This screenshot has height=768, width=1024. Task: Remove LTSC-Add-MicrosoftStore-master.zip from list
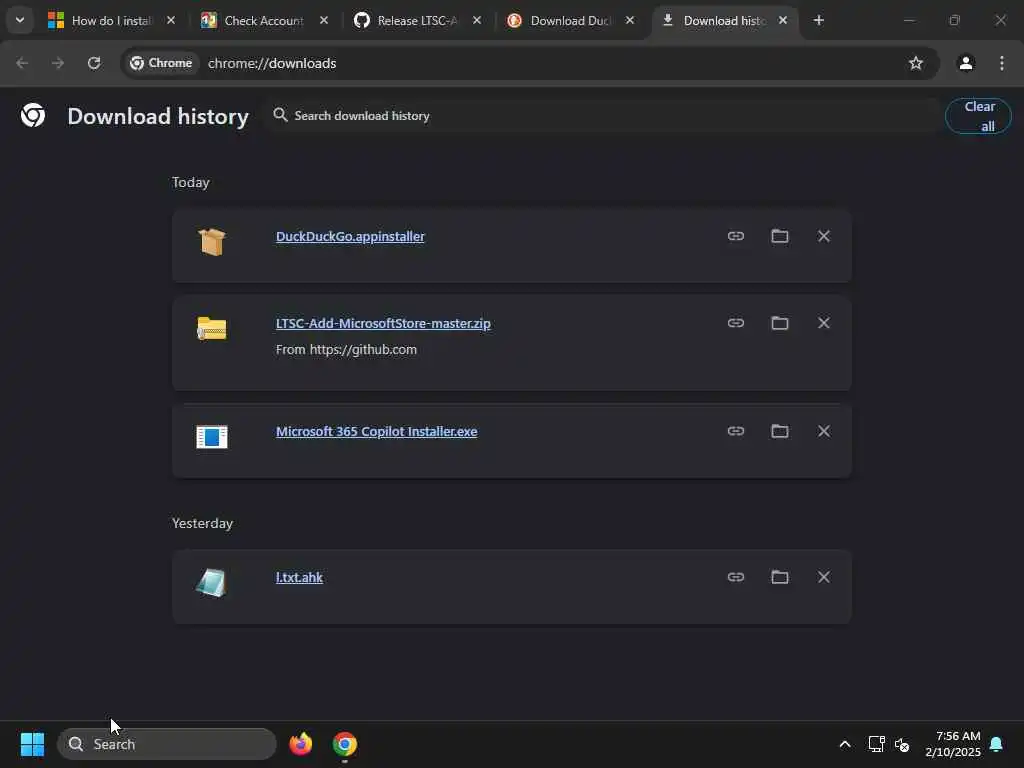(824, 323)
